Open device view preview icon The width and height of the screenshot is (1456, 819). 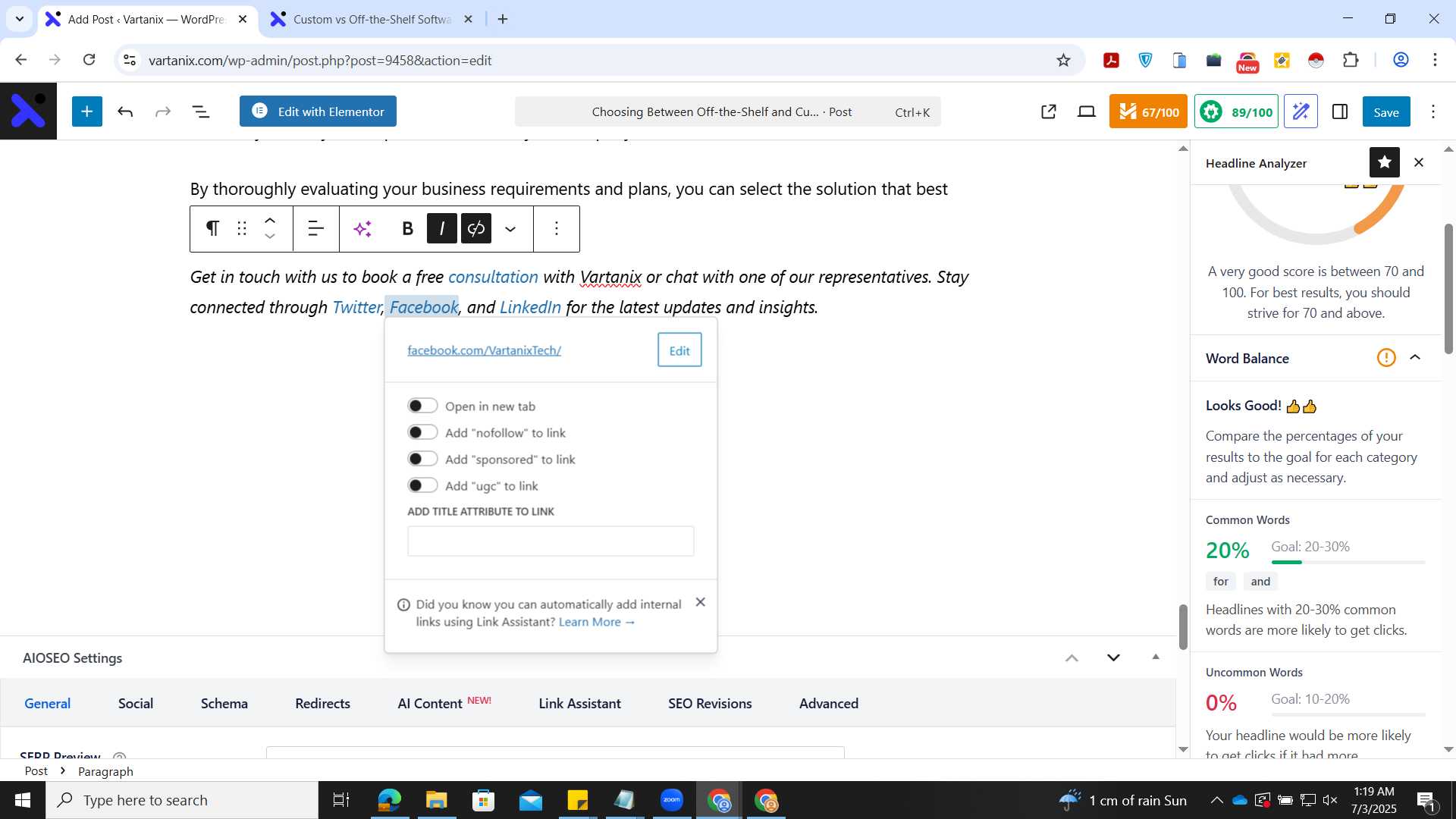coord(1087,111)
